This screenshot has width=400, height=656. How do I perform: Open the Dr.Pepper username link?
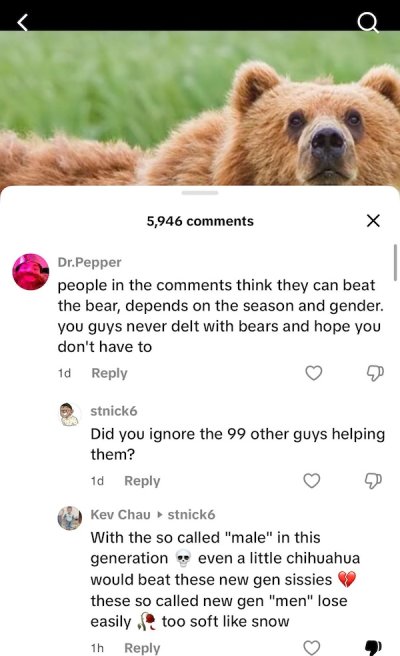pyautogui.click(x=90, y=262)
